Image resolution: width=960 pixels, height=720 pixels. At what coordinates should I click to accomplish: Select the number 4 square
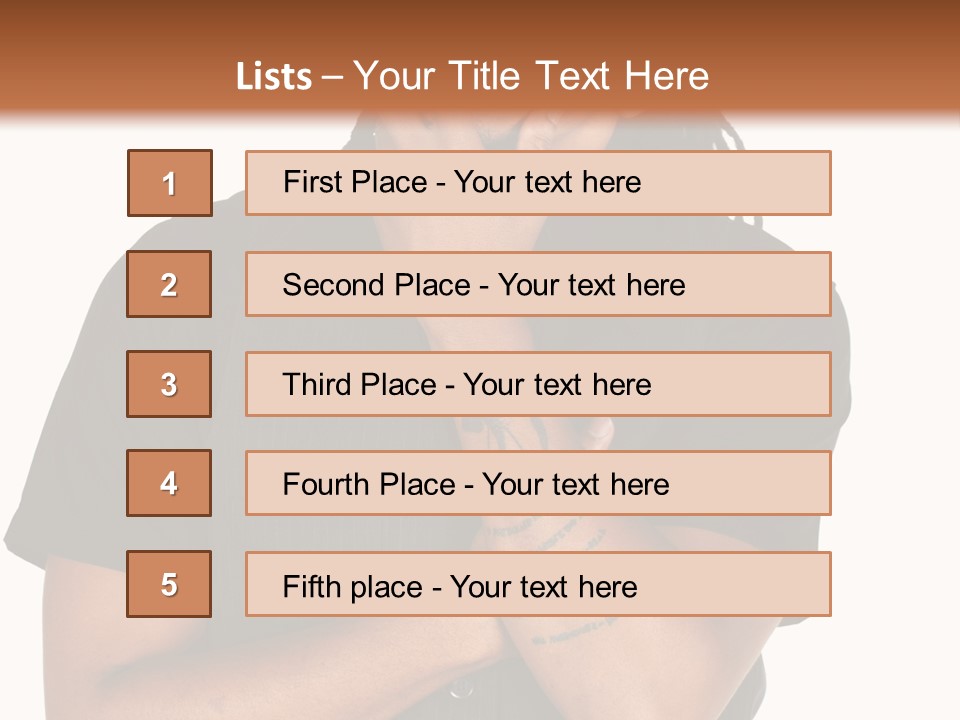pyautogui.click(x=169, y=483)
